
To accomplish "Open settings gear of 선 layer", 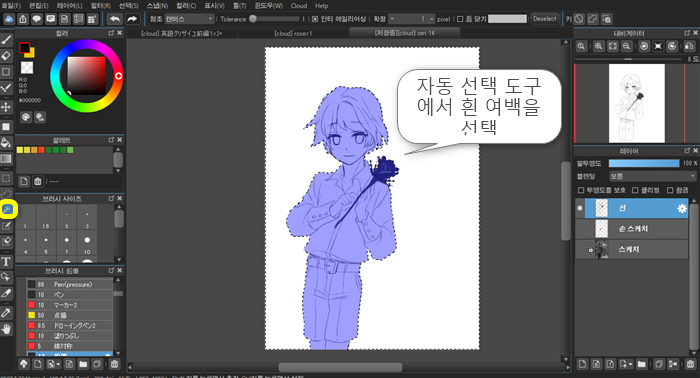I will [682, 208].
